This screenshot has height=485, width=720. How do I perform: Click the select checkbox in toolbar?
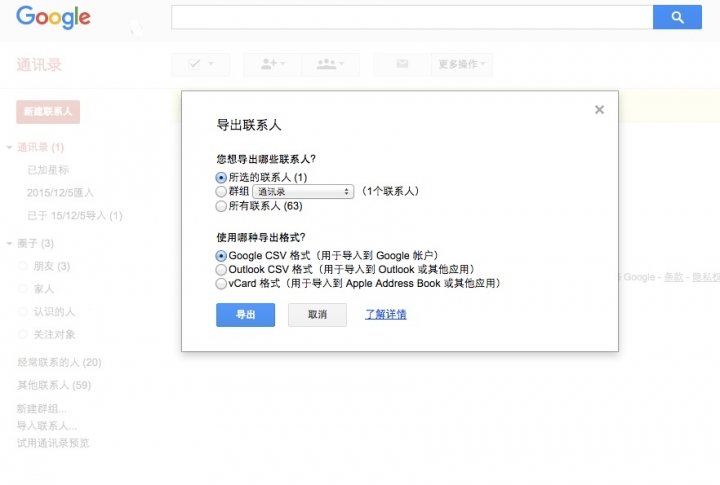point(195,64)
